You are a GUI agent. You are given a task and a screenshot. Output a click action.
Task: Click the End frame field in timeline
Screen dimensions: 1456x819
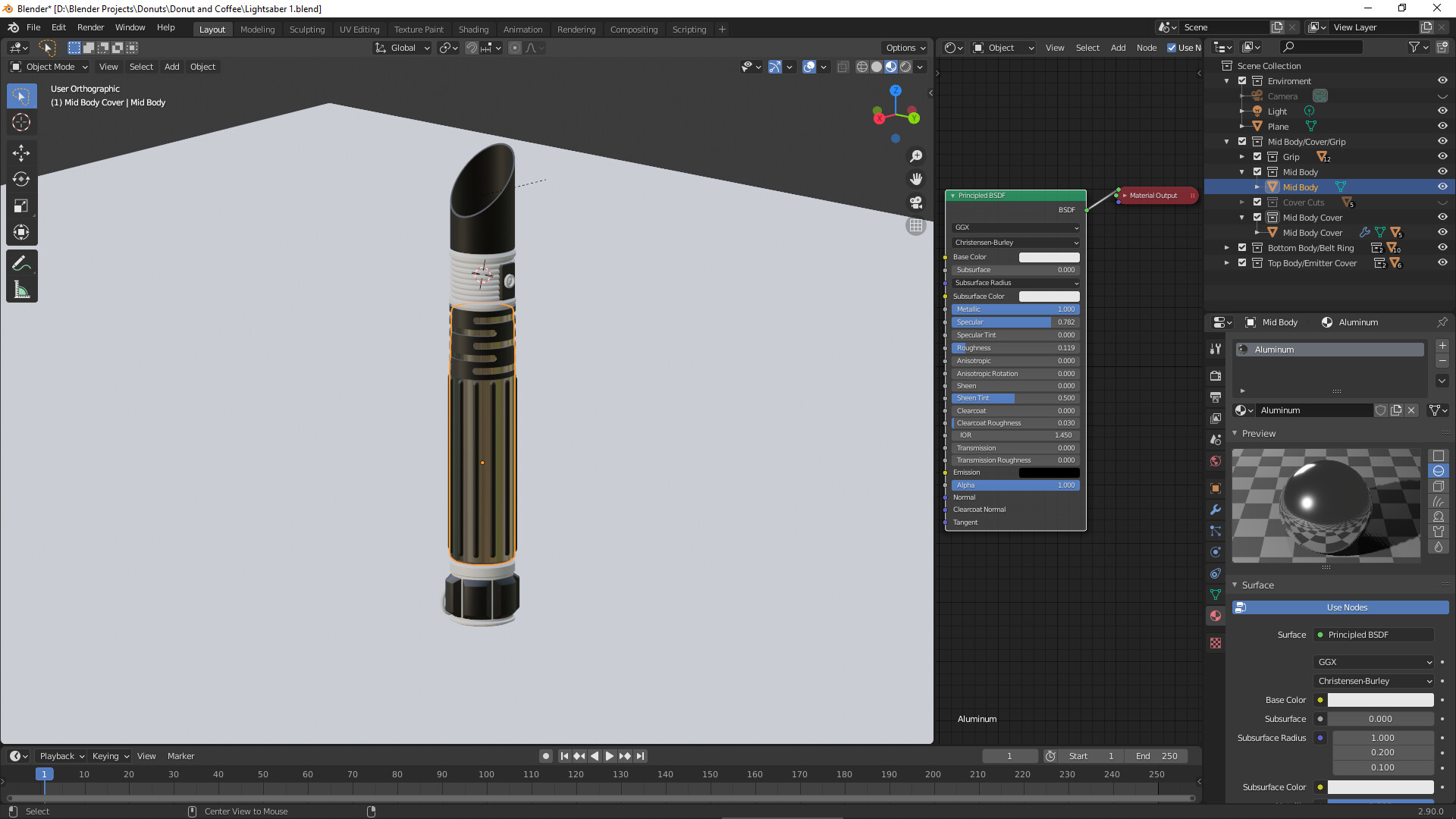1156,756
